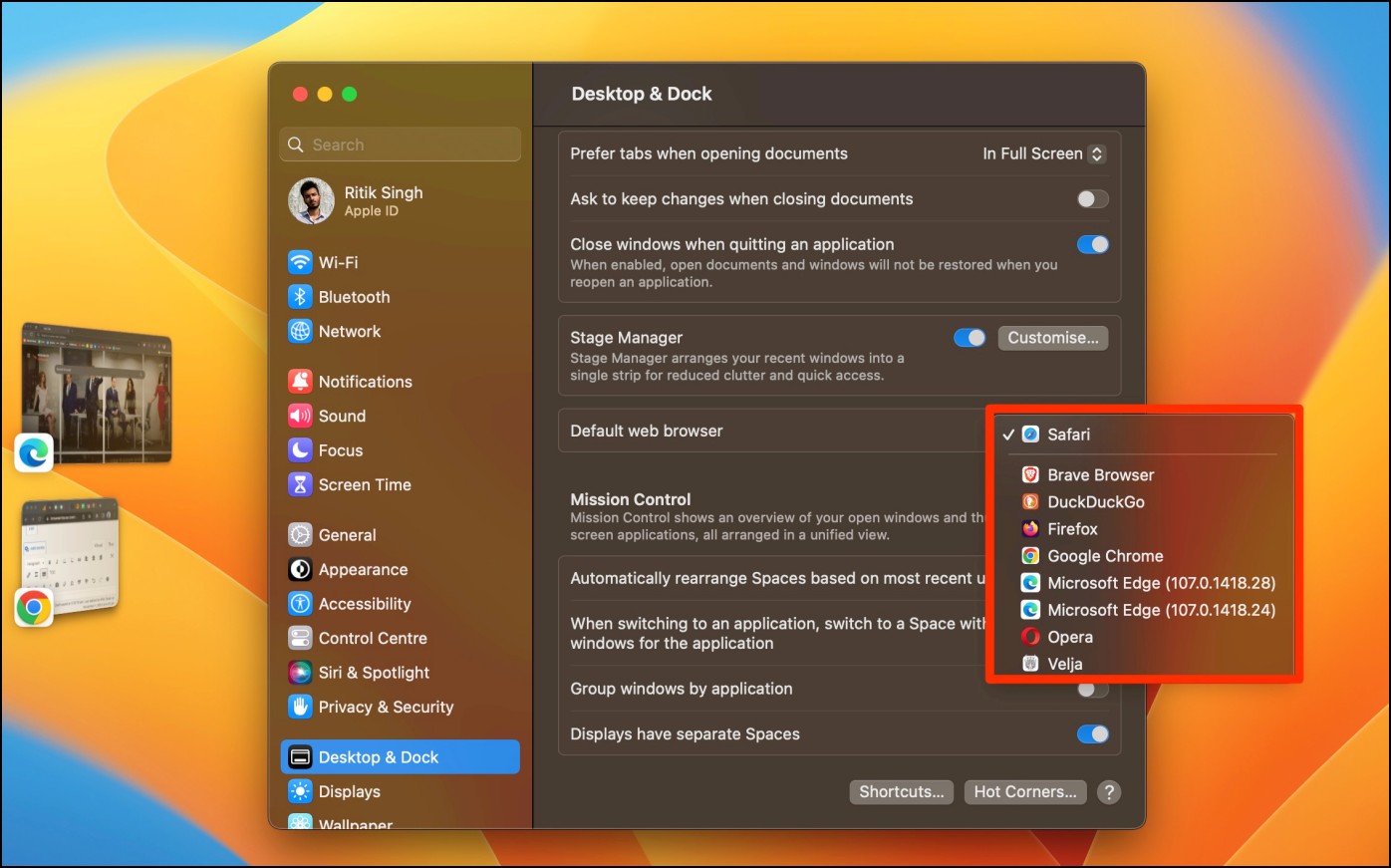Click the DuckDuckGo icon in list
Viewport: 1391px width, 868px height.
click(x=1031, y=502)
